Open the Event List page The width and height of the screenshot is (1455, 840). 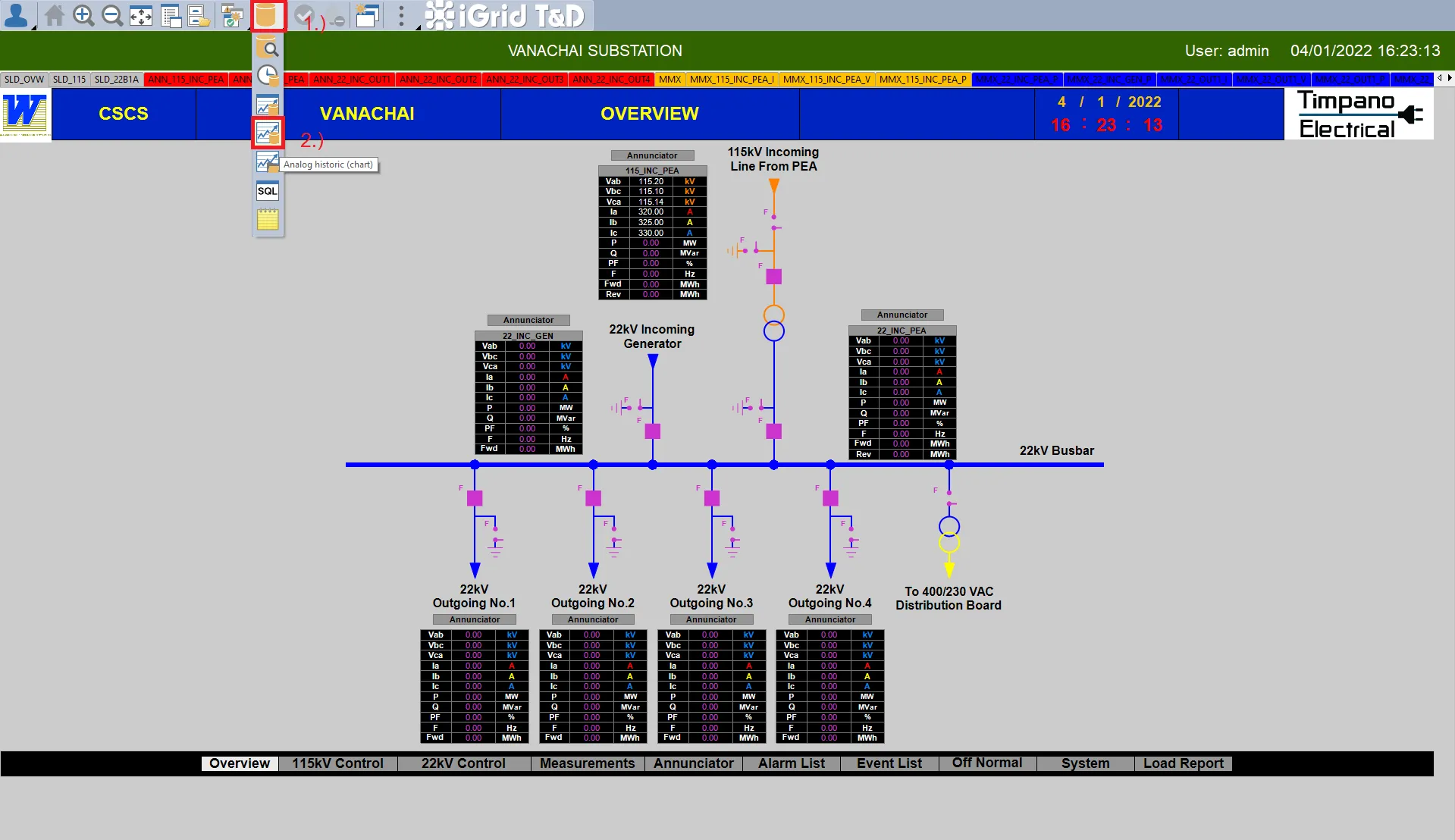click(889, 763)
